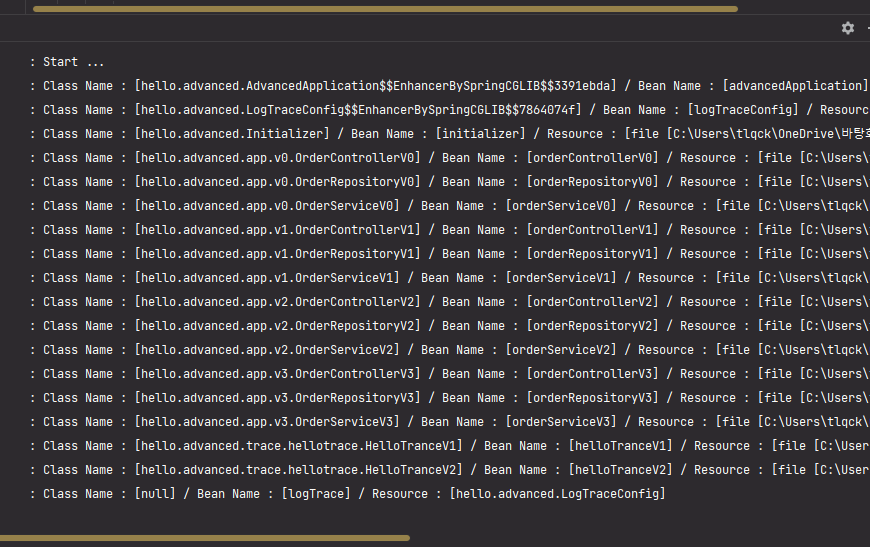Grab the upper horizontal scrollbar thumb

(385, 9)
